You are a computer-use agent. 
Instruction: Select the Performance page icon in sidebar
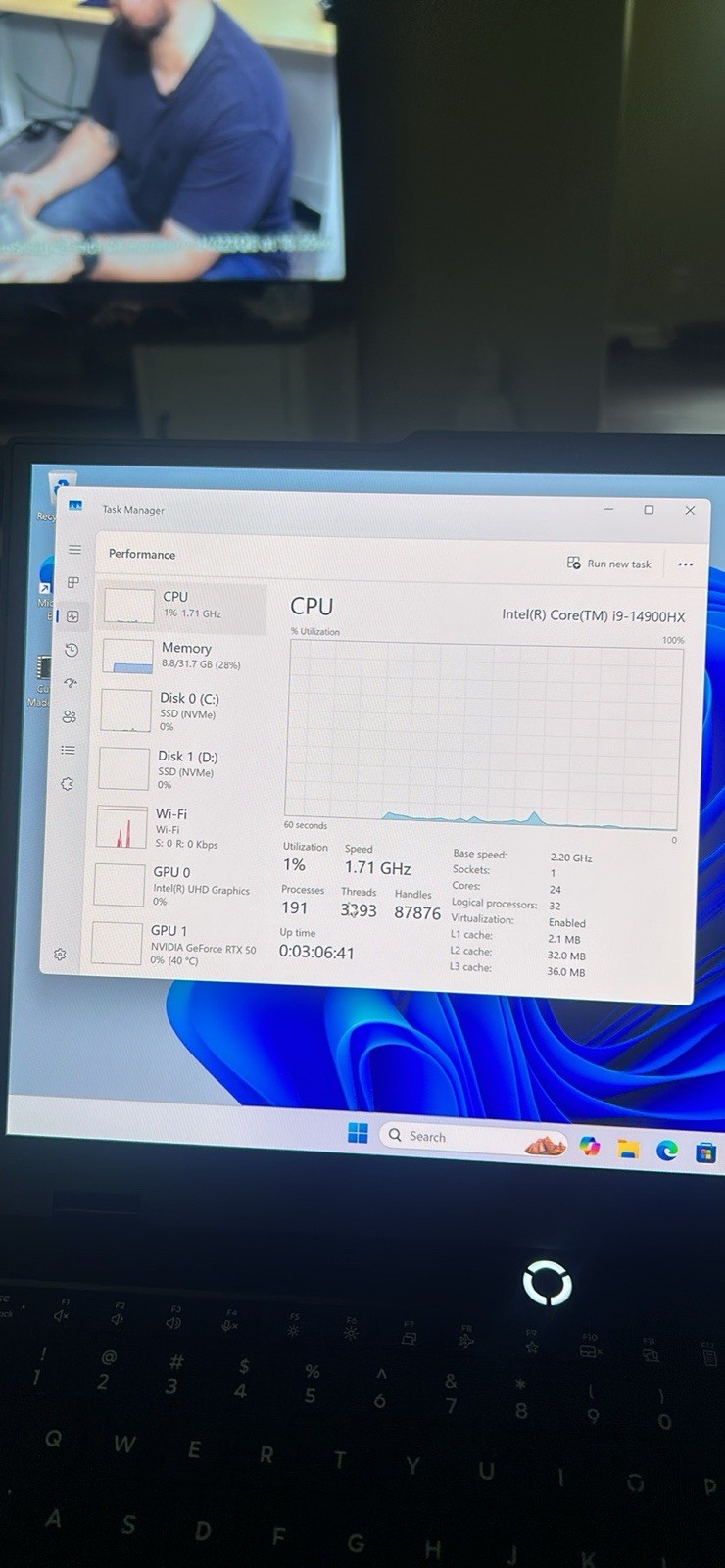click(x=72, y=616)
